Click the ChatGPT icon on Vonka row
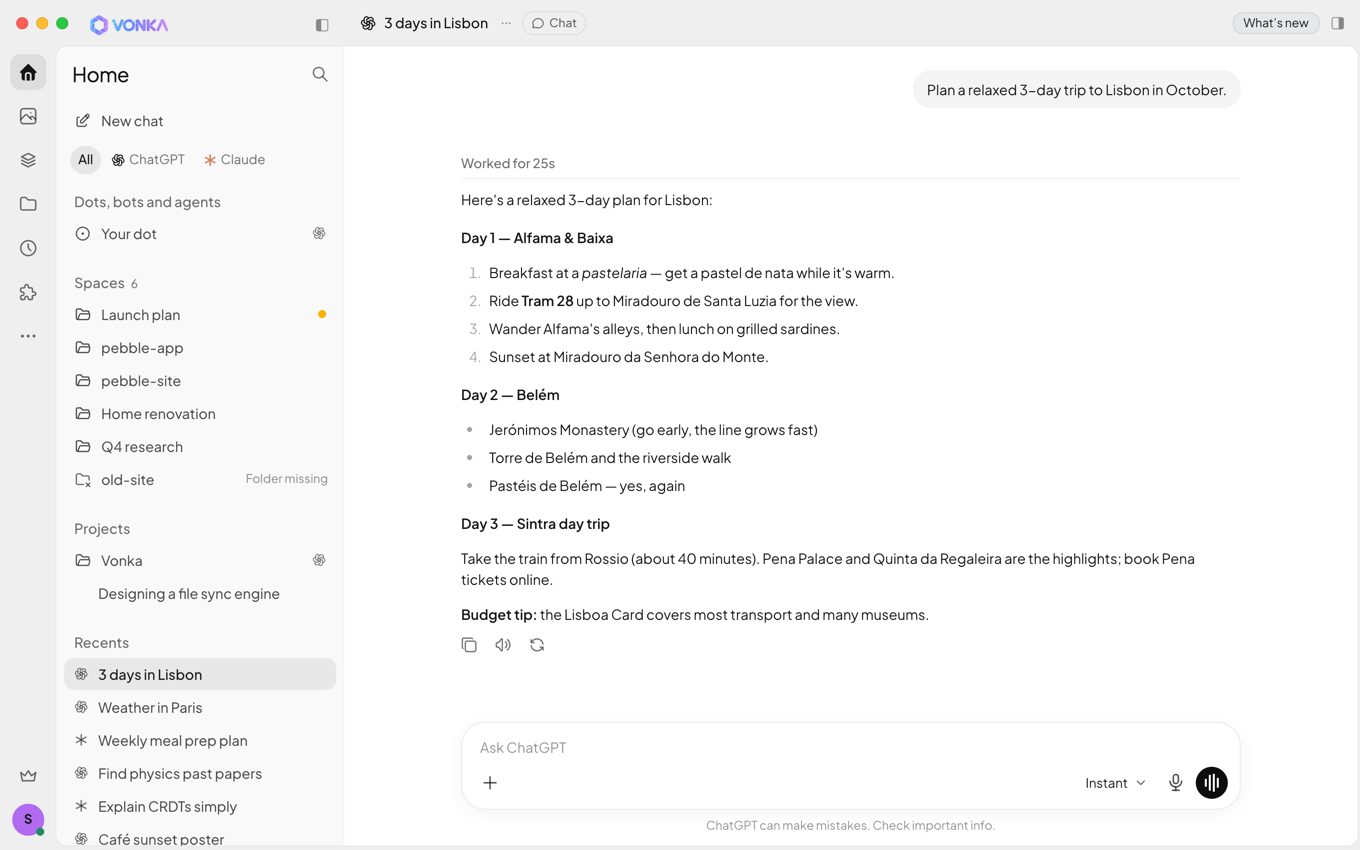This screenshot has width=1360, height=850. (319, 561)
